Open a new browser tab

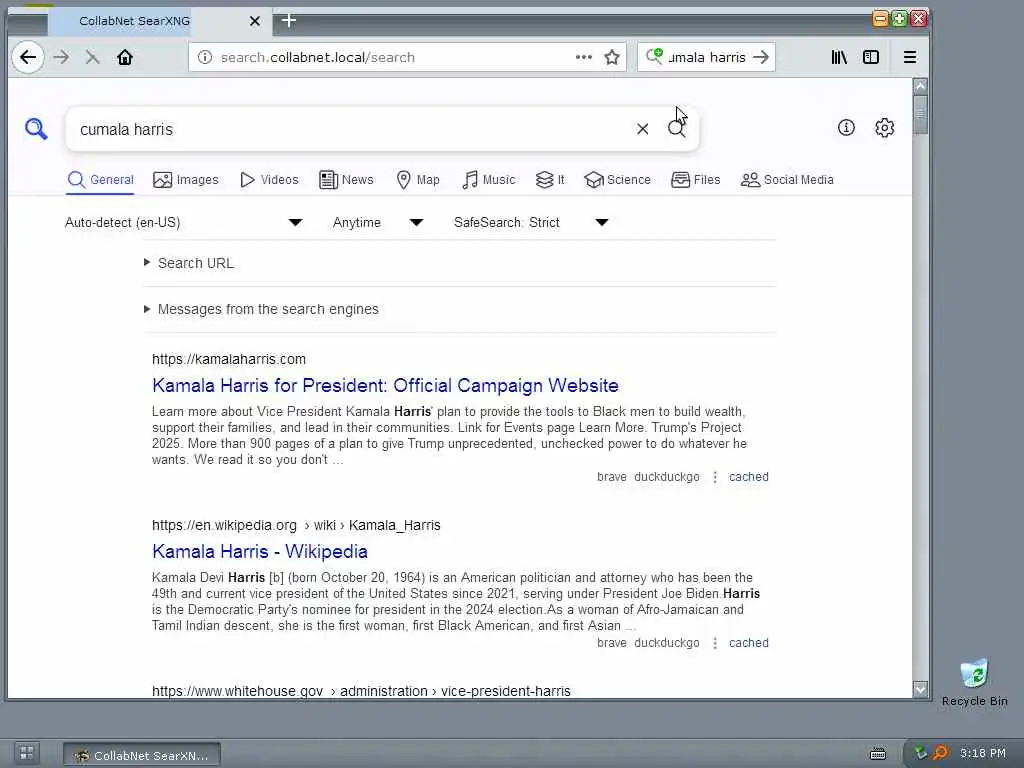[289, 21]
